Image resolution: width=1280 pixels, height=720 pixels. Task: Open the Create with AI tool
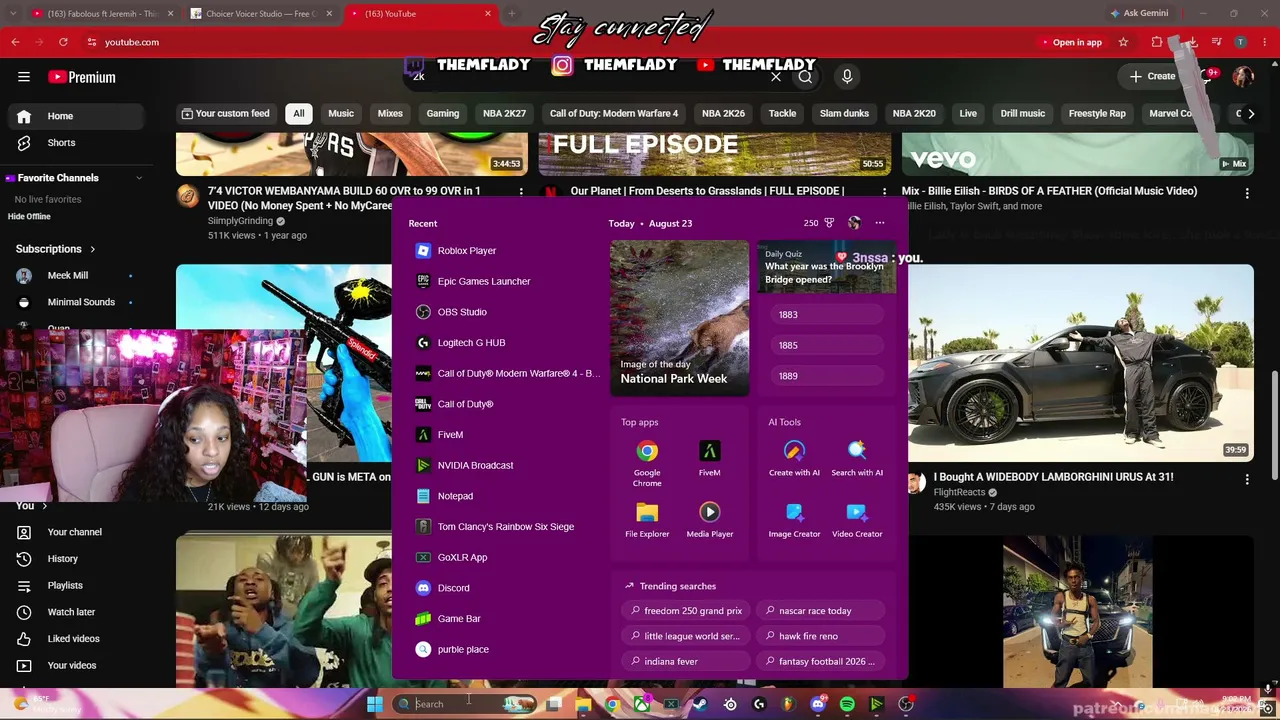pyautogui.click(x=794, y=459)
